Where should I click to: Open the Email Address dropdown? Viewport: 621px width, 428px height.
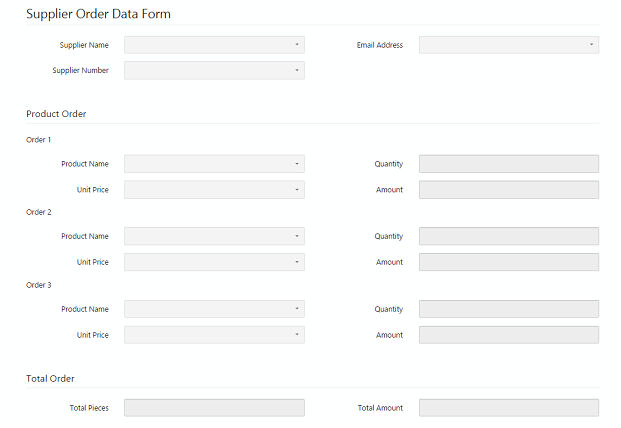[509, 45]
